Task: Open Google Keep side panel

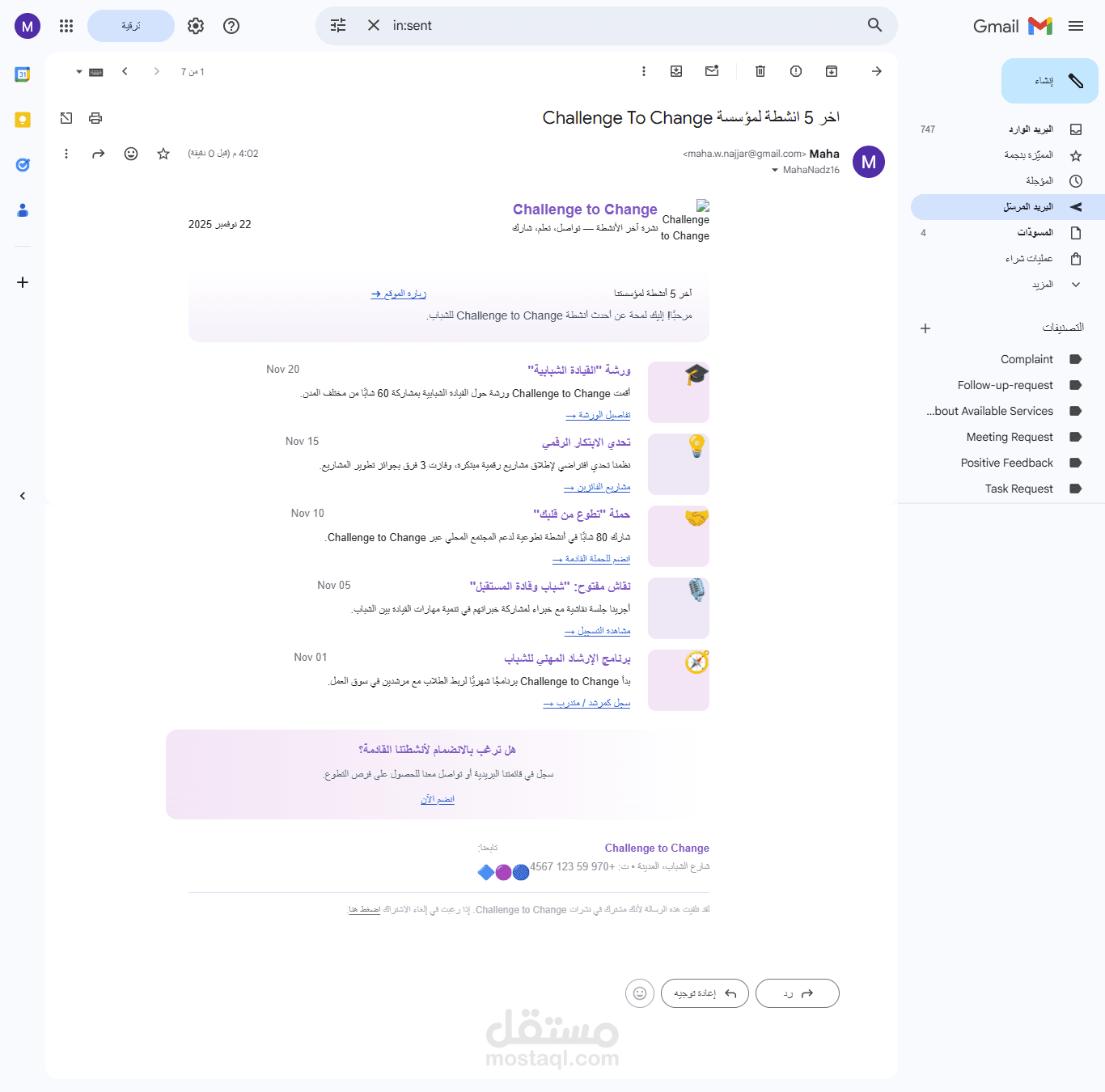Action: (x=23, y=120)
